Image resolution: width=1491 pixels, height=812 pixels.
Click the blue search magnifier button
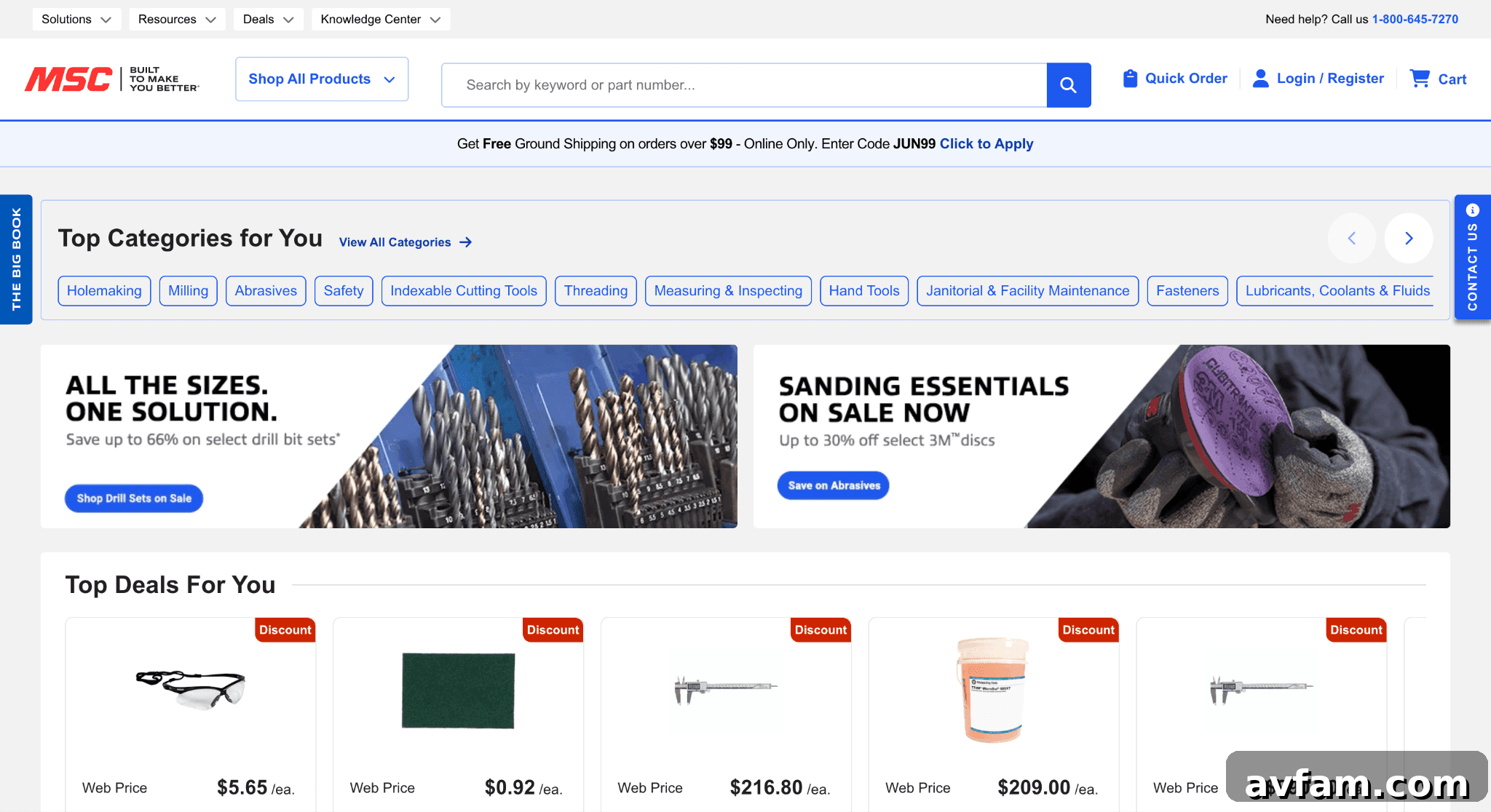click(1068, 85)
